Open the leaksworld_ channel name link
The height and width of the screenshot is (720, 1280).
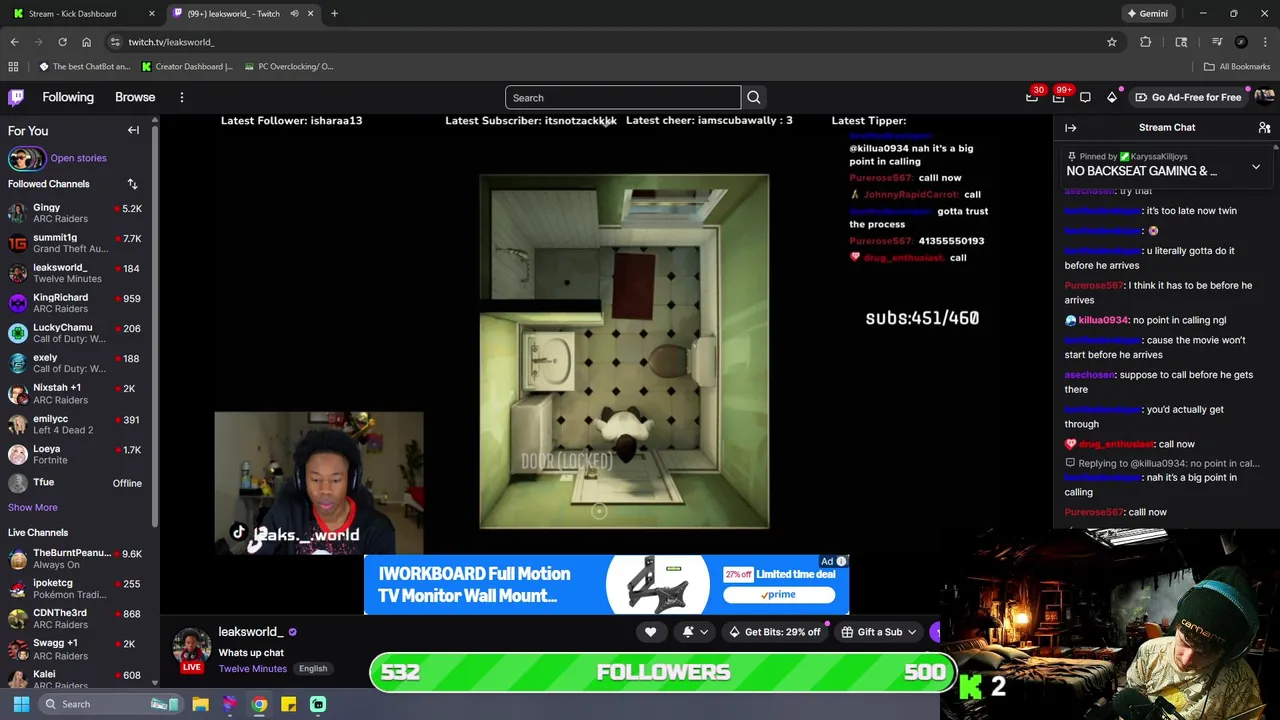point(251,632)
